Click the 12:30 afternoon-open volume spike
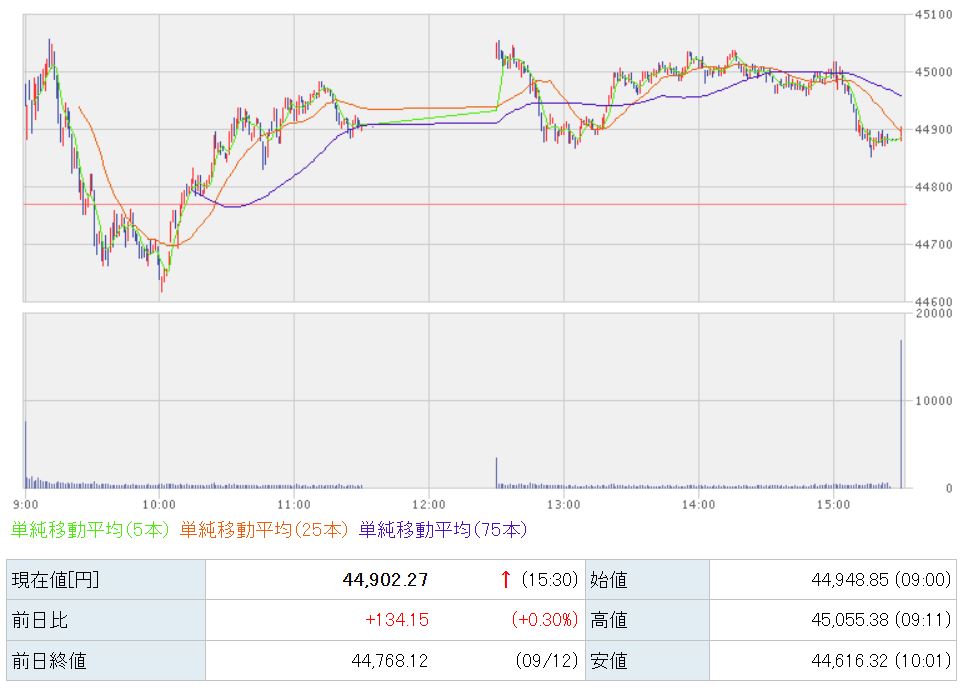The height and width of the screenshot is (691, 964). (497, 473)
